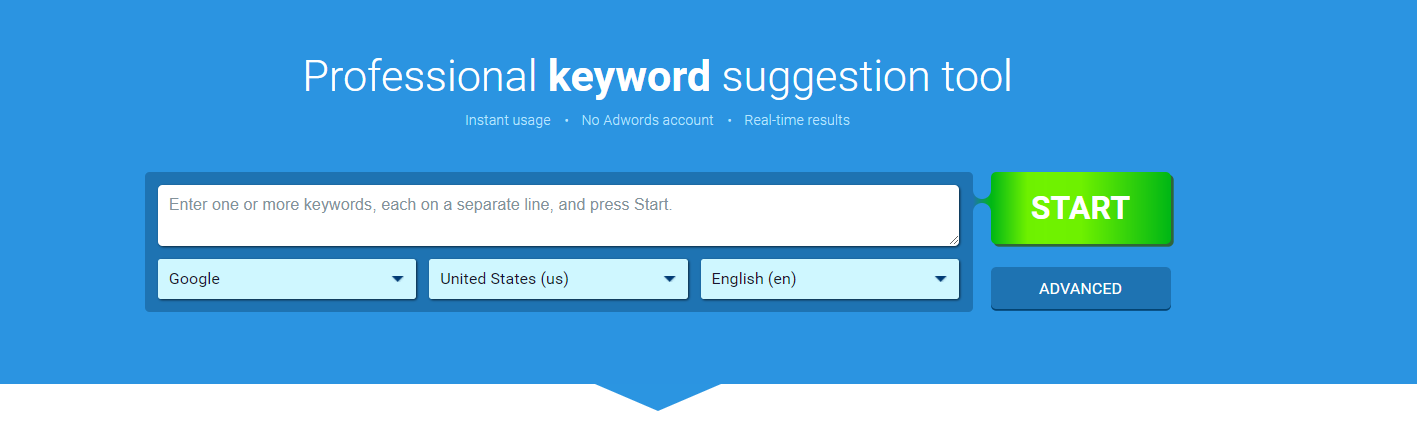
Task: Click the arrow on the language dropdown
Action: pyautogui.click(x=940, y=279)
